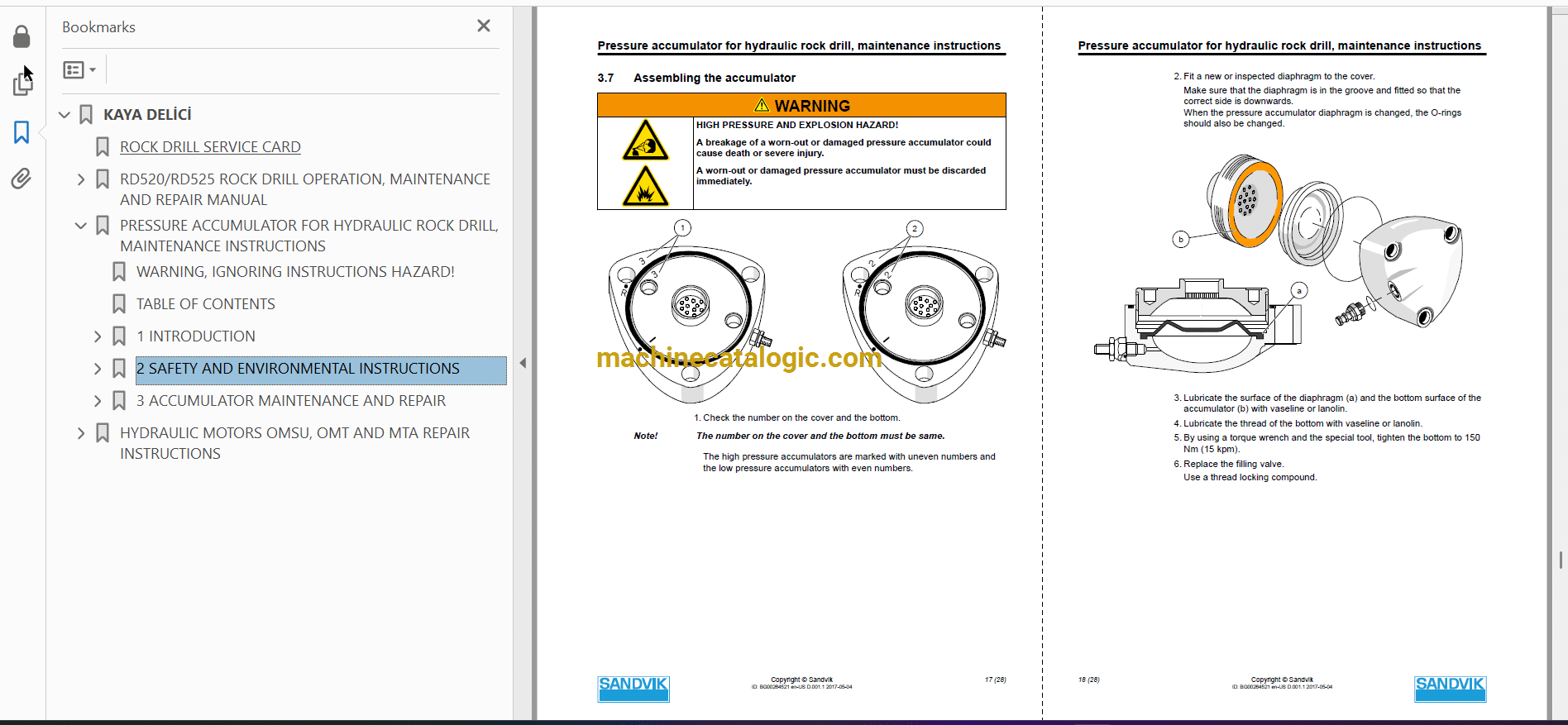Viewport: 1568px width, 725px height.
Task: Click bookmark icon beside KAYA DELİCİ
Action: pyautogui.click(x=86, y=115)
